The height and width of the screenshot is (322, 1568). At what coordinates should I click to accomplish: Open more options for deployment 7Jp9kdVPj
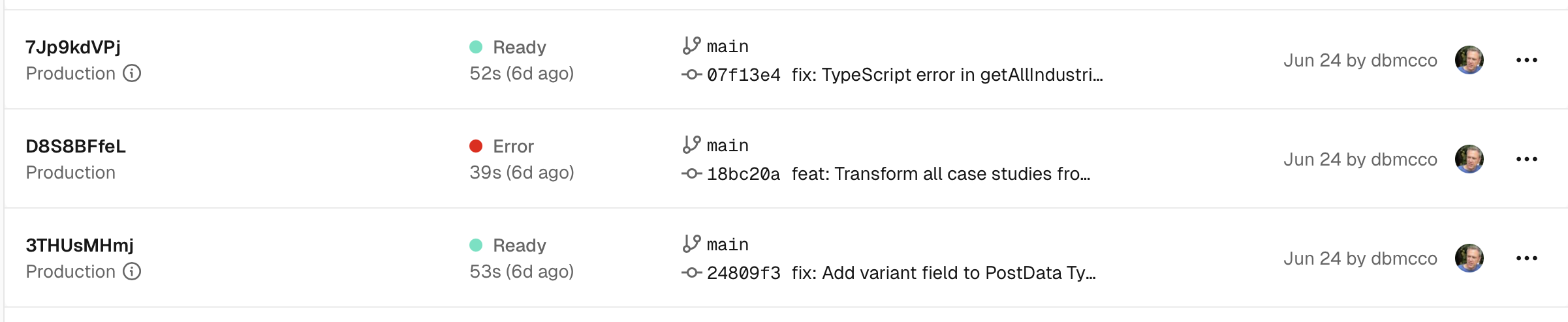tap(1527, 60)
